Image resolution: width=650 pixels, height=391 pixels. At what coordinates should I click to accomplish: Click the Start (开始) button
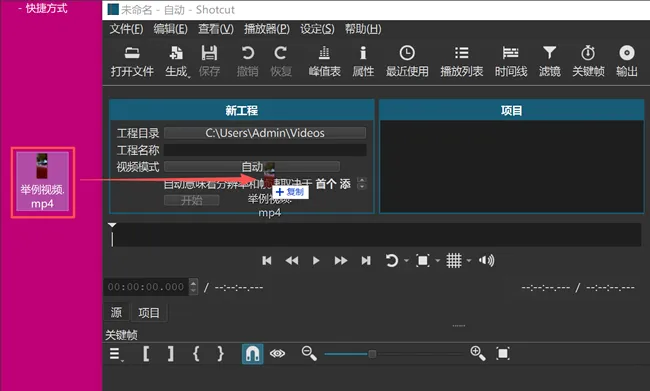(x=192, y=200)
